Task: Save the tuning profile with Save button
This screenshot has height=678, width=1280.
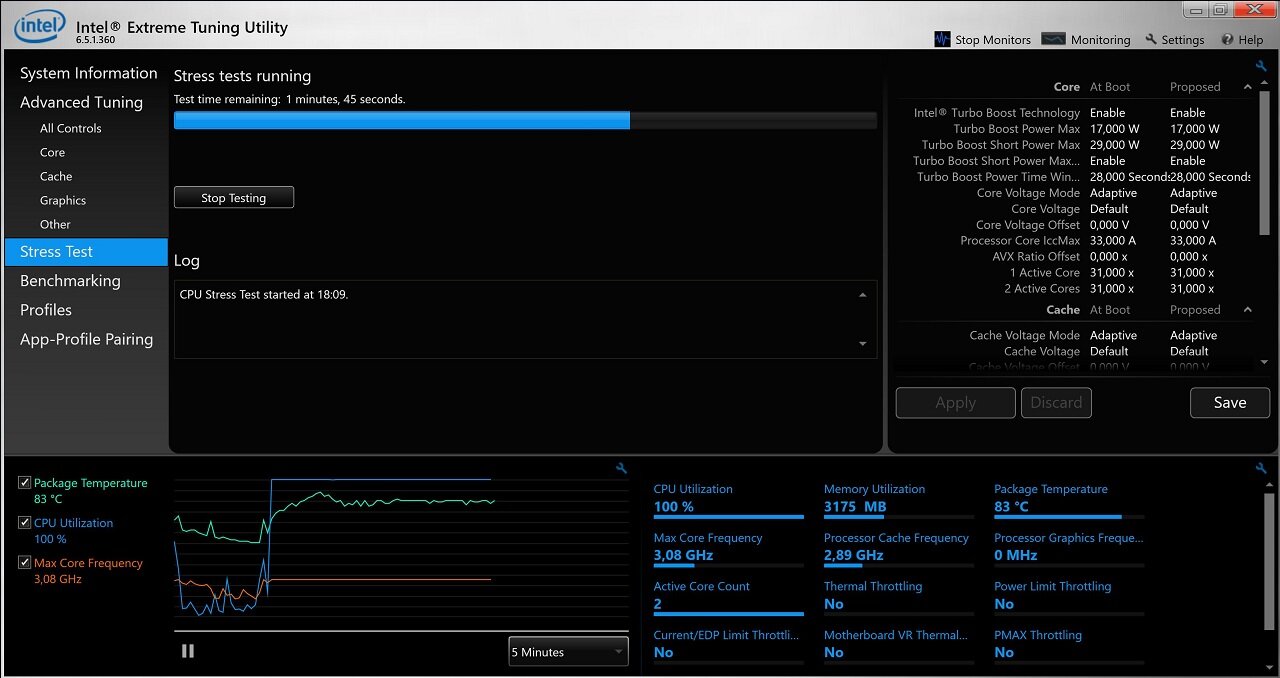Action: [x=1230, y=403]
